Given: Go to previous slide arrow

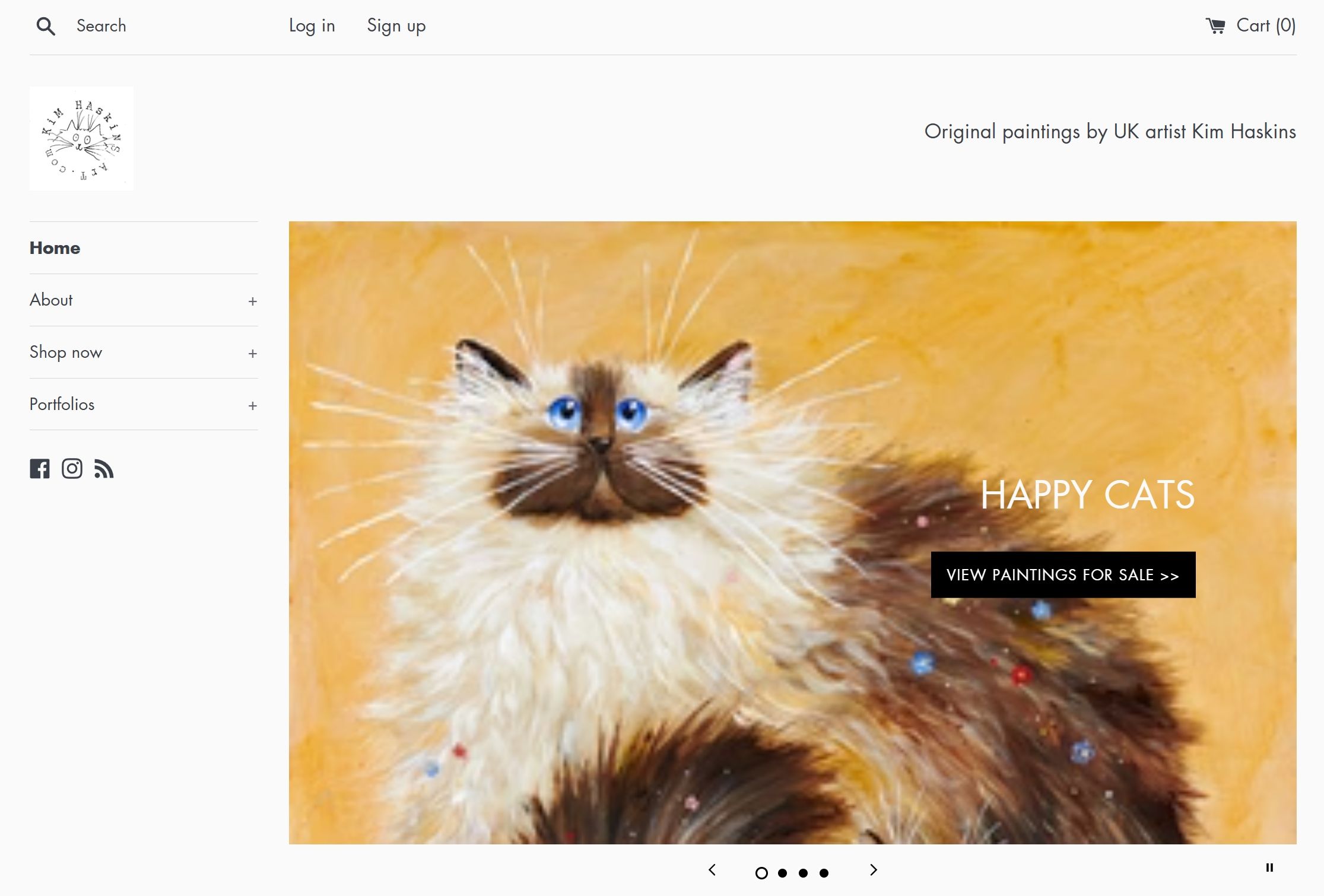Looking at the screenshot, I should 712,870.
